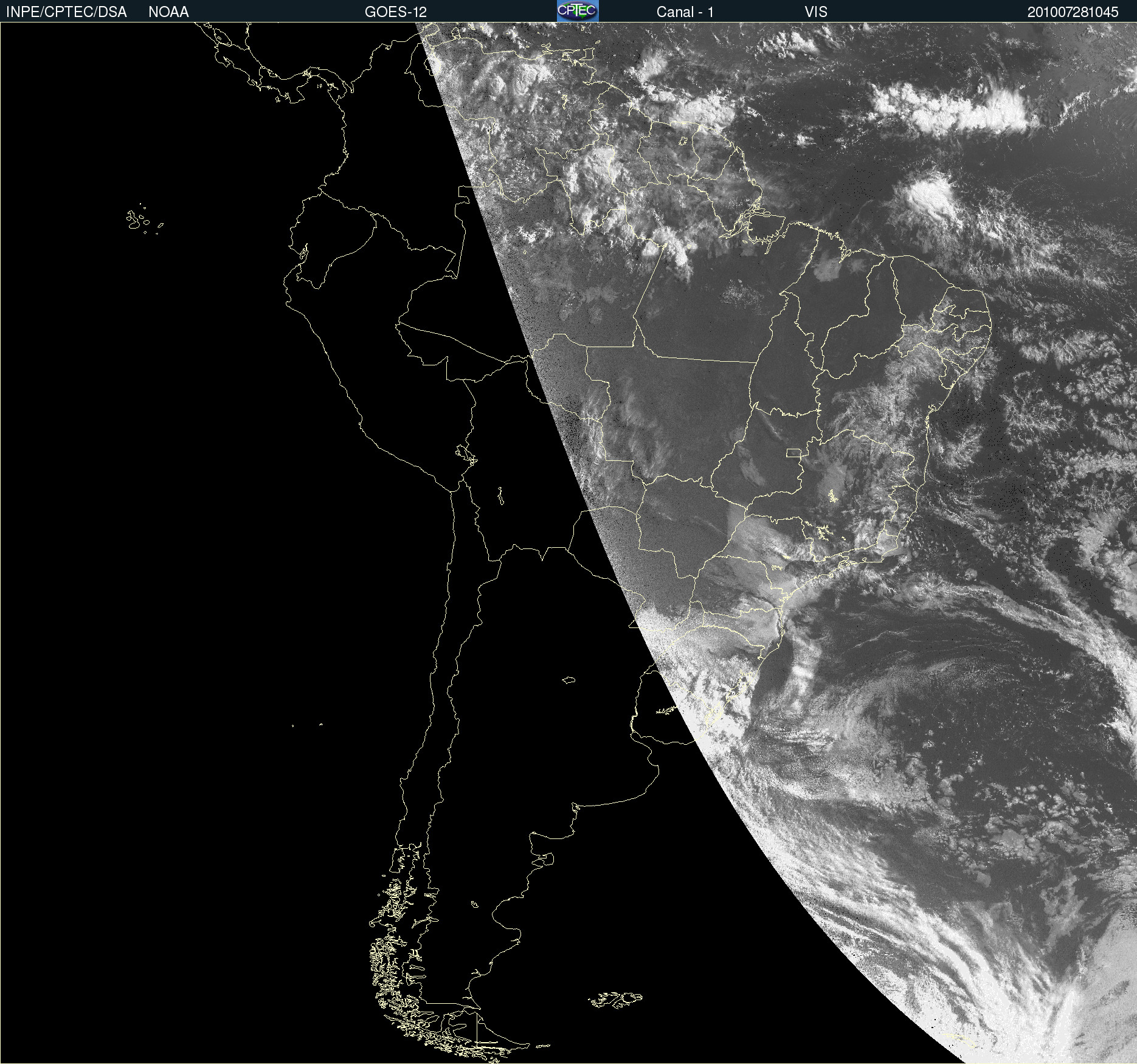
Task: Select the NOAA label in the header
Action: 168,12
